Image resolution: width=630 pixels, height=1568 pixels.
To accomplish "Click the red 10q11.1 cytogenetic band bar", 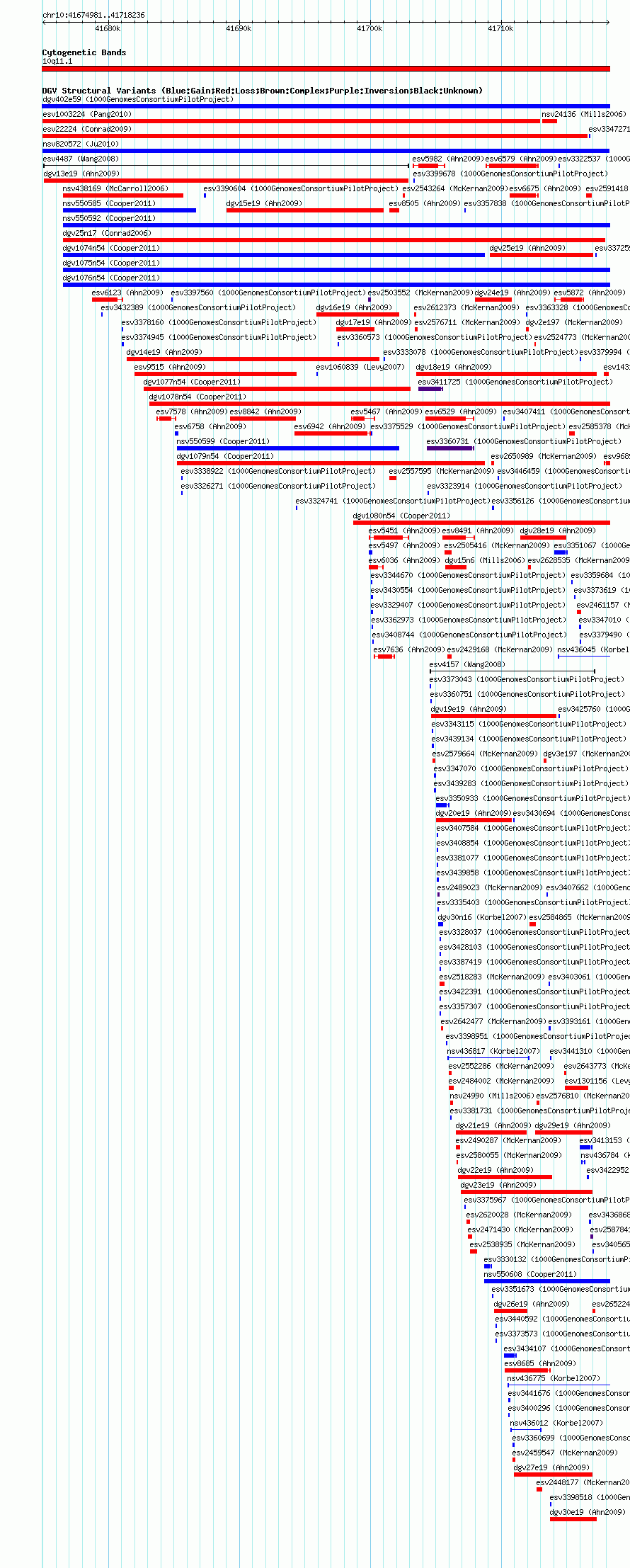I will [x=326, y=69].
